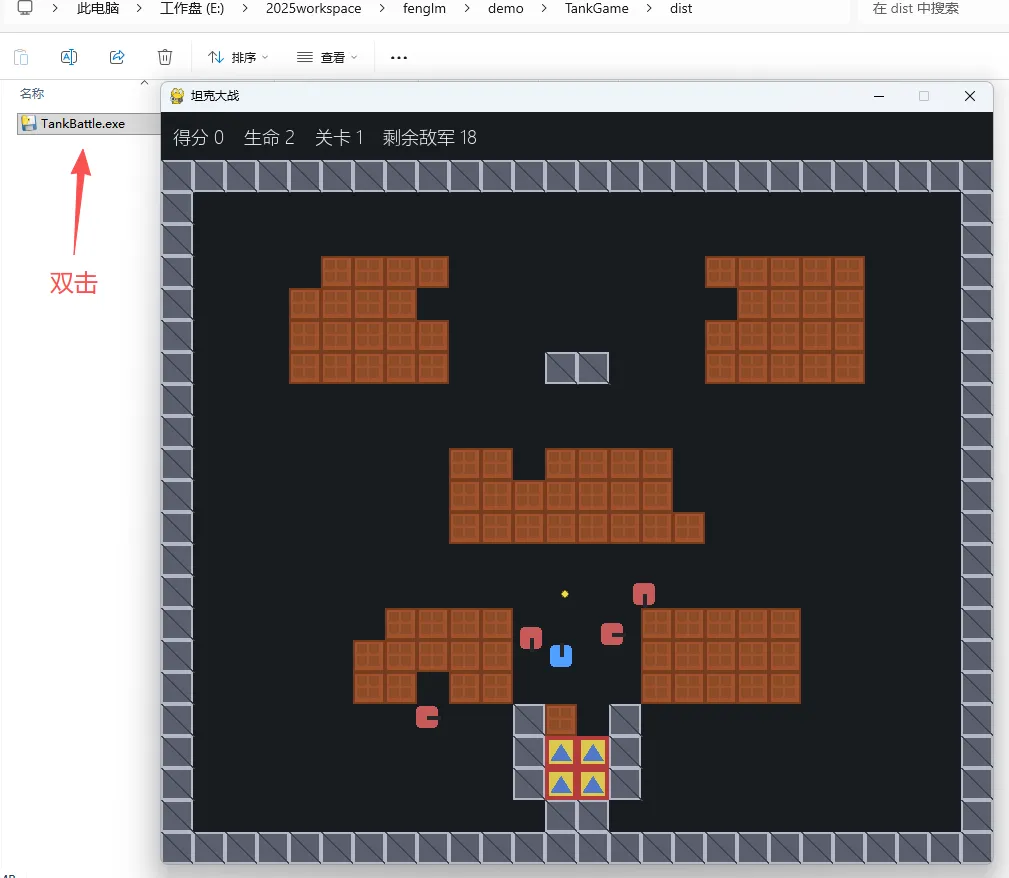Click the 名称 column header

pos(32,94)
